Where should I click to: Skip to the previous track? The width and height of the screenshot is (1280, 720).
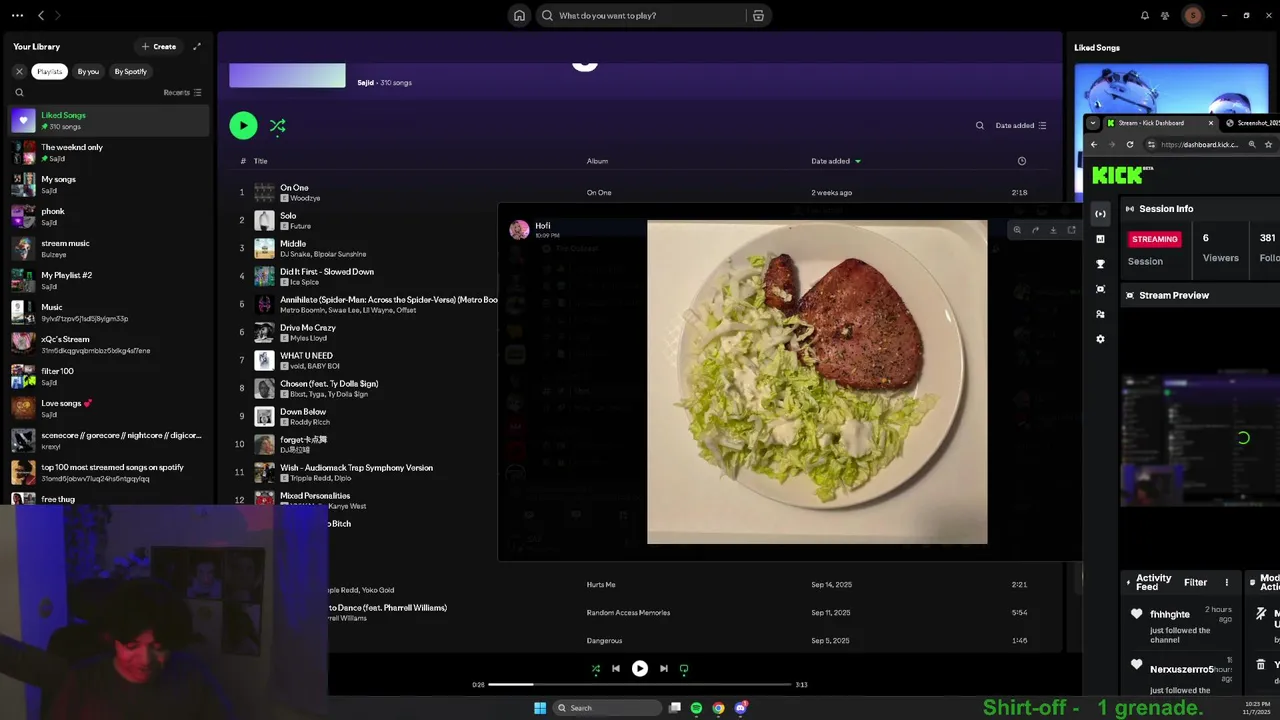click(x=616, y=669)
